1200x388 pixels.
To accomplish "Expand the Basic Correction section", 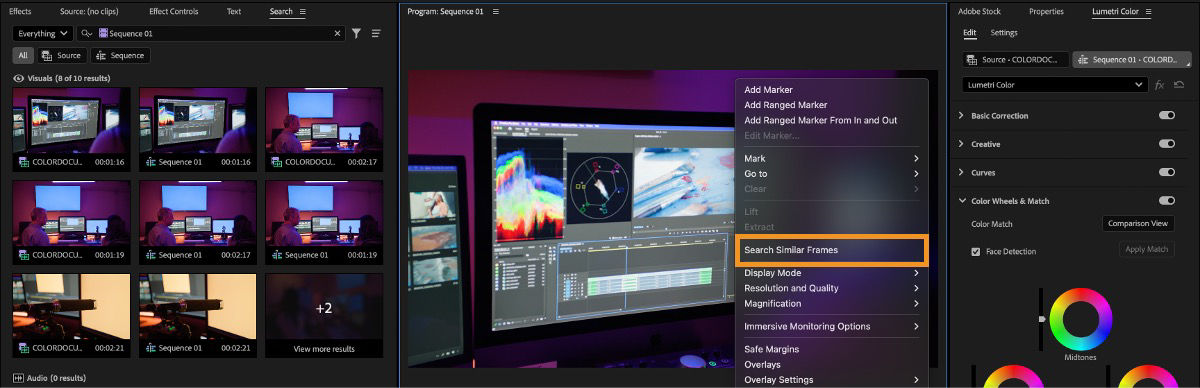I will 962,116.
